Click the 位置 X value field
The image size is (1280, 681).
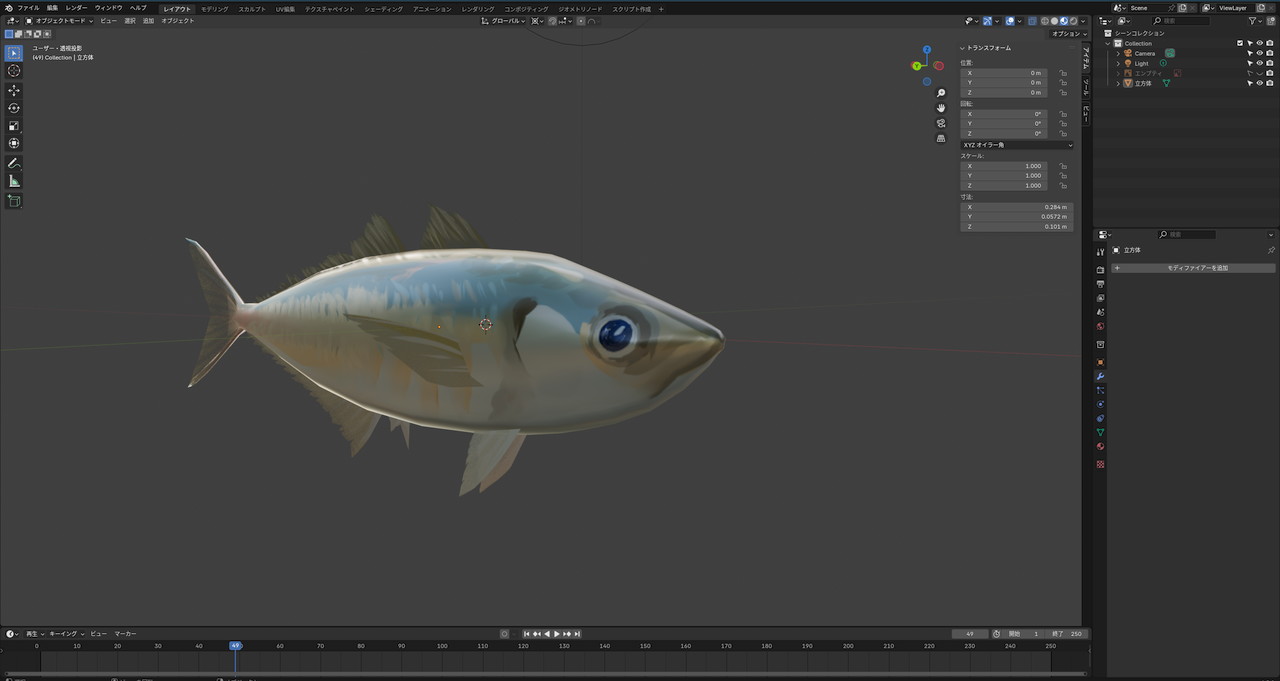tap(1004, 73)
